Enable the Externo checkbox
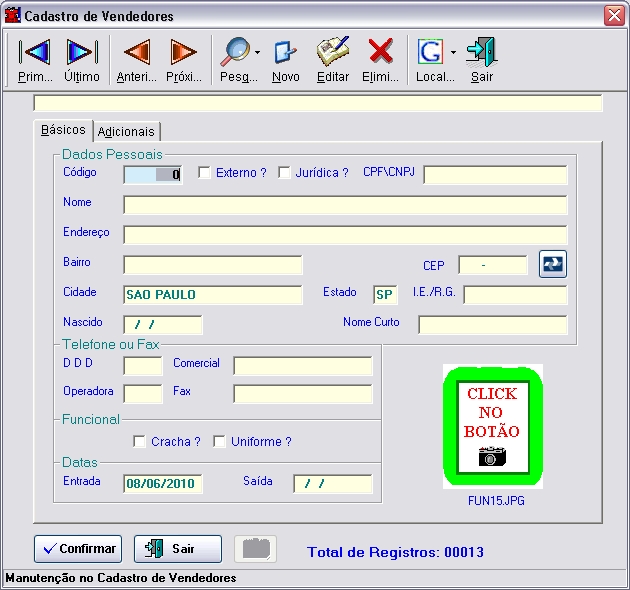This screenshot has height=590, width=630. tap(205, 173)
